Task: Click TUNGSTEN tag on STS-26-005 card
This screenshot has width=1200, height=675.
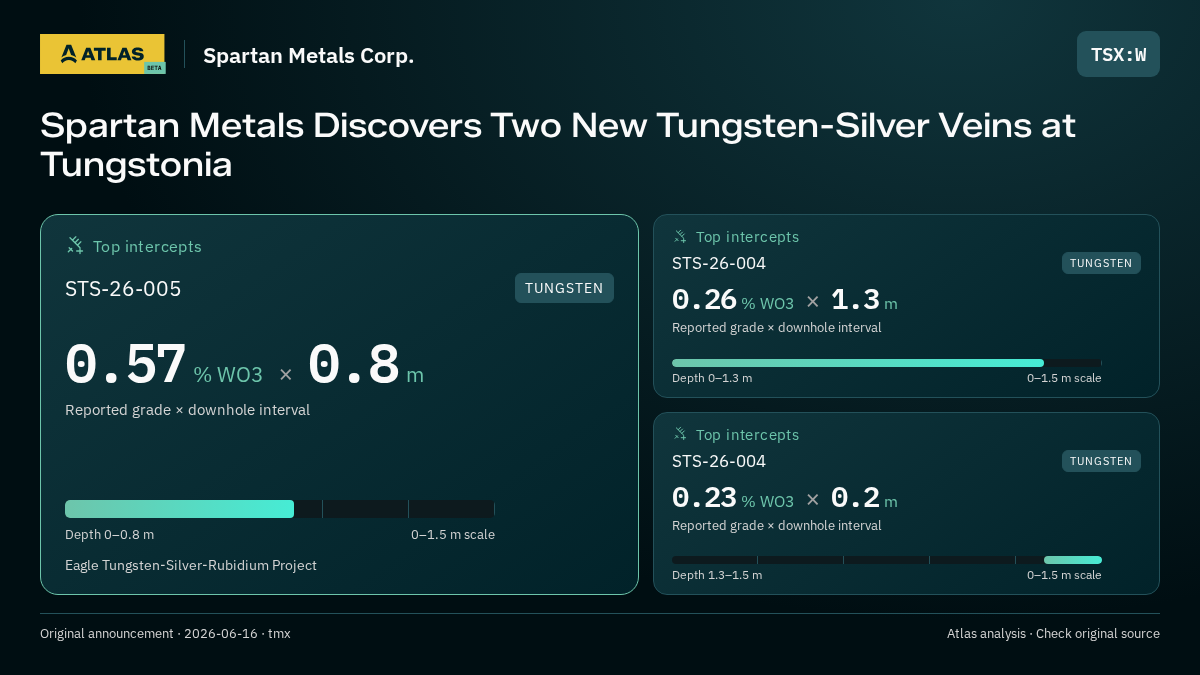Action: (x=564, y=288)
